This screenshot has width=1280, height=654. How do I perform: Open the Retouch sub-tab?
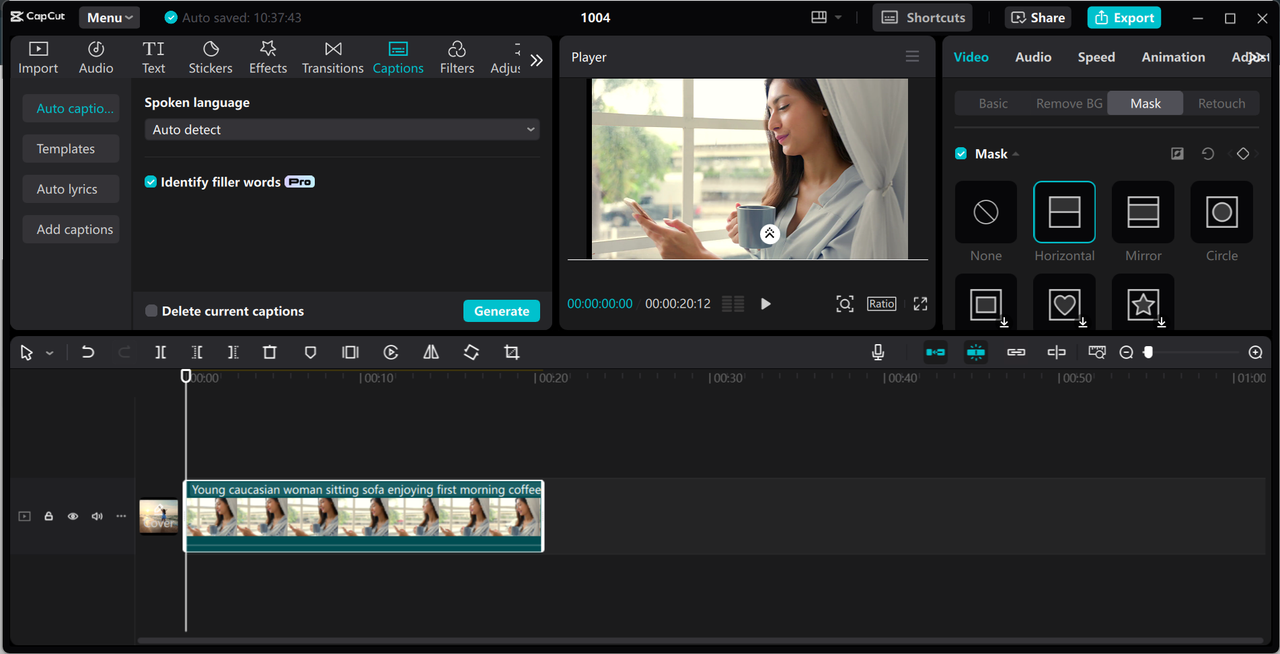1221,103
